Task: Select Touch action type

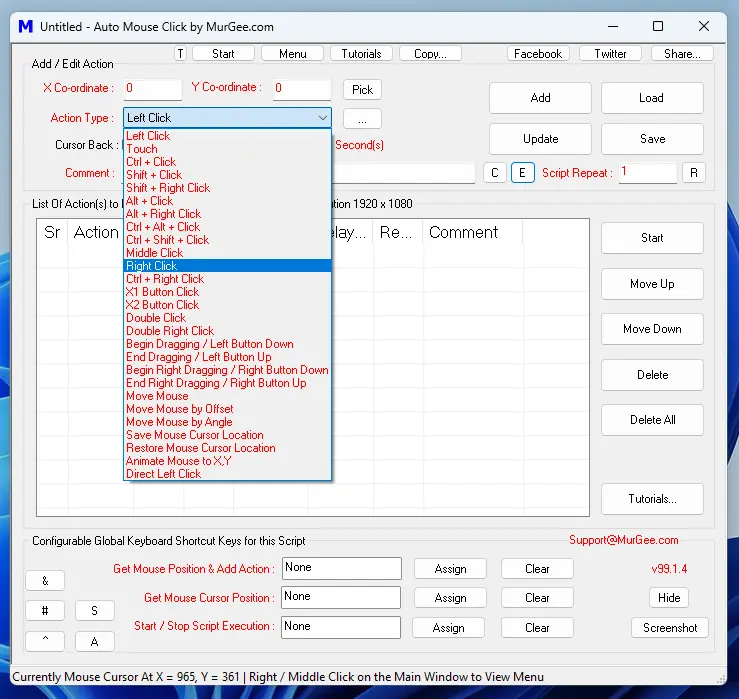Action: coord(227,149)
